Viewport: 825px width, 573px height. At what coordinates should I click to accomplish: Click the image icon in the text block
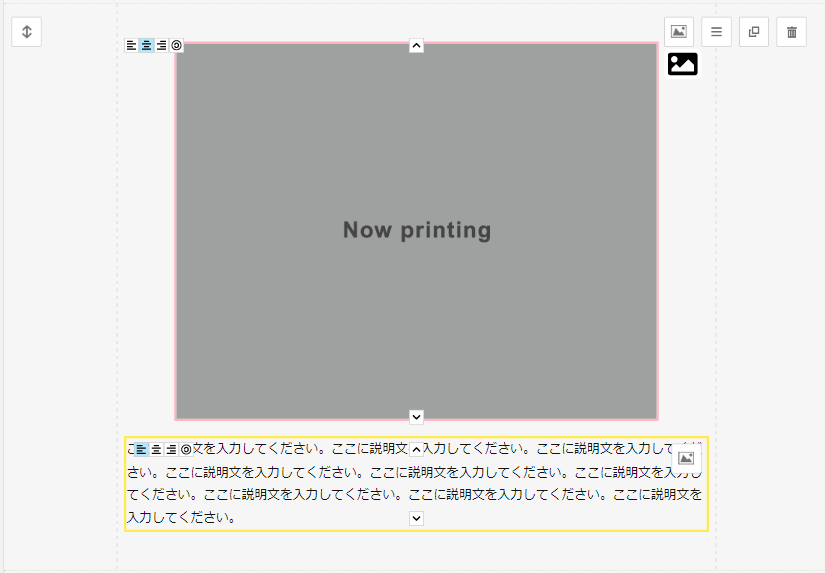tap(686, 458)
